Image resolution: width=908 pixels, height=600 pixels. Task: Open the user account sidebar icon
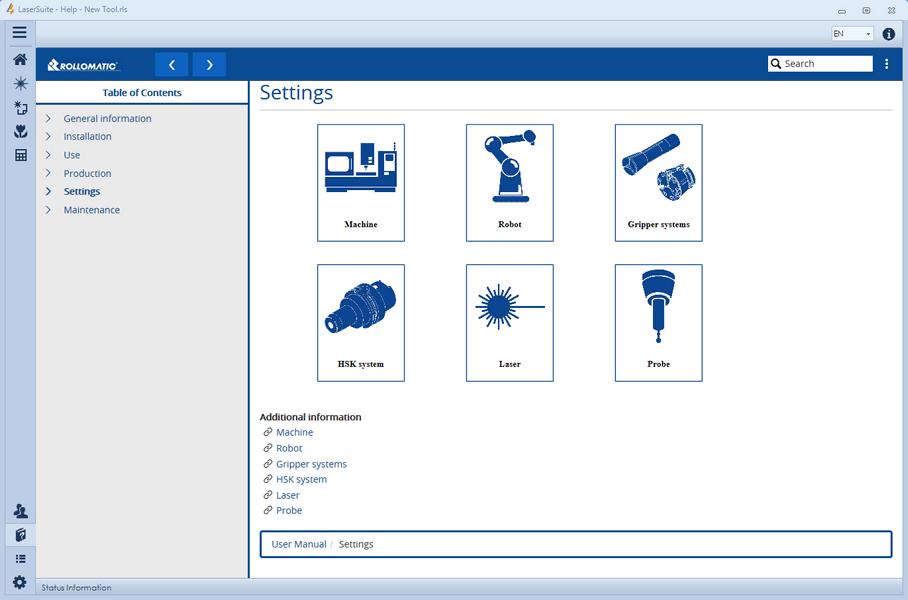[x=20, y=511]
